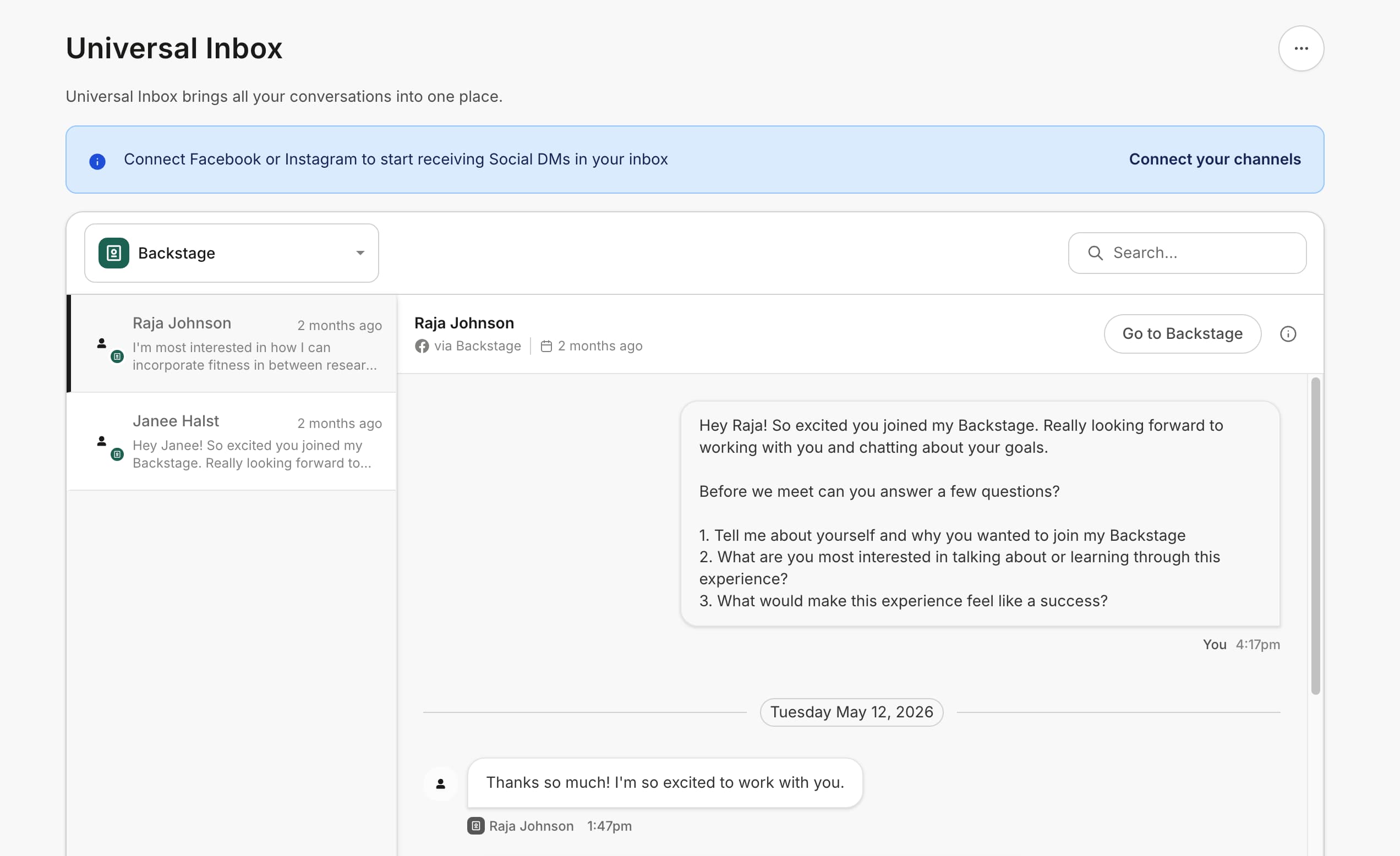Click the Connect Facebook or Instagram banner text
1400x856 pixels.
pyautogui.click(x=396, y=159)
